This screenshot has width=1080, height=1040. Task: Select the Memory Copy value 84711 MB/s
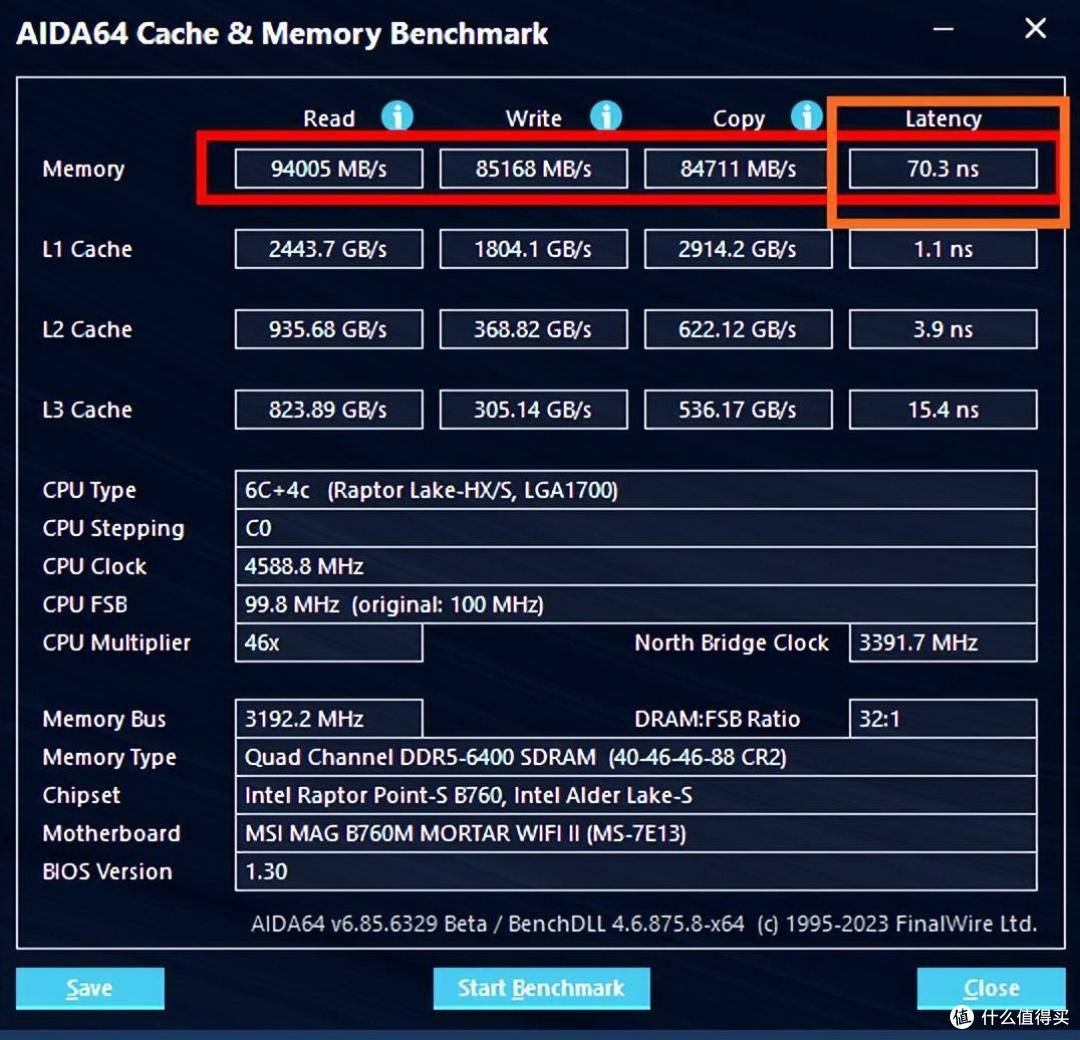pyautogui.click(x=738, y=169)
